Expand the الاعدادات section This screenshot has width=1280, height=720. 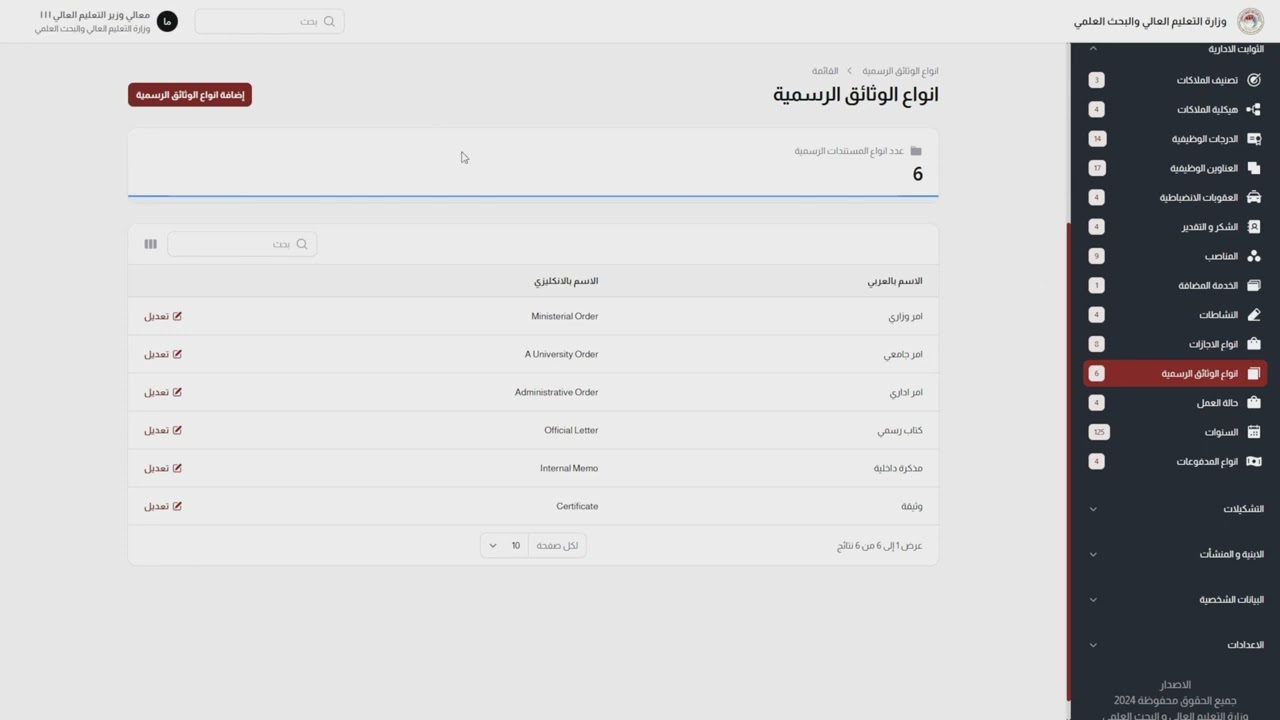1093,645
